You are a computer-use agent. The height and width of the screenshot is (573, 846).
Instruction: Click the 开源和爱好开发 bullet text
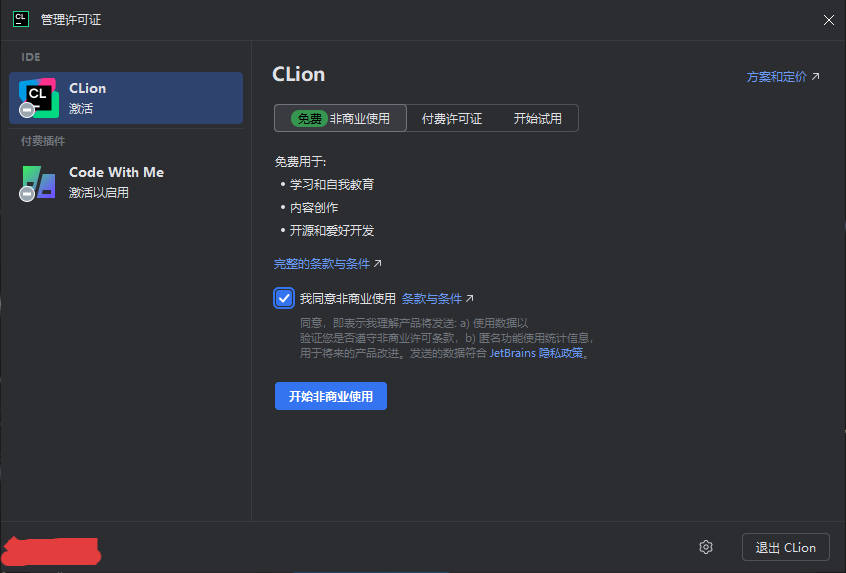pos(332,231)
